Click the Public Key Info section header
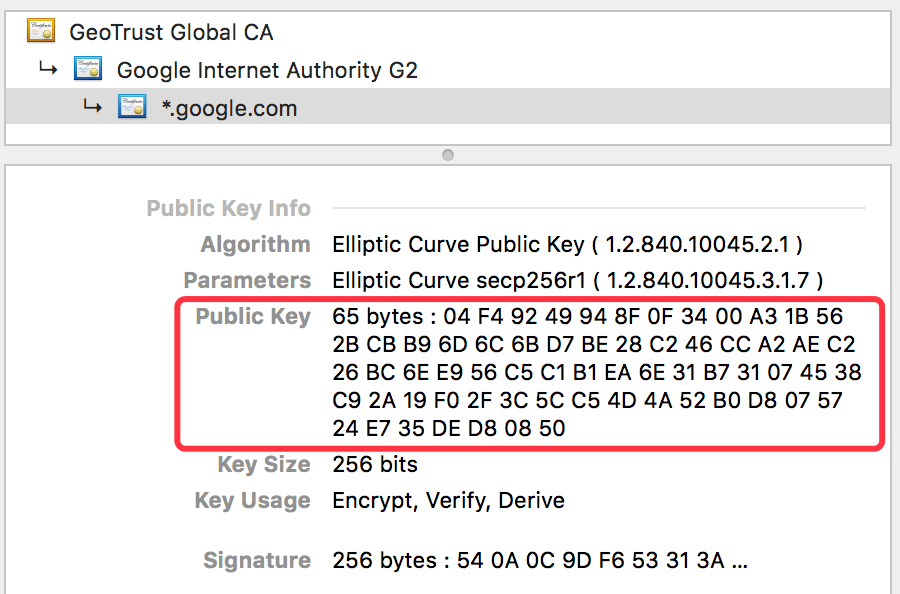 point(228,208)
